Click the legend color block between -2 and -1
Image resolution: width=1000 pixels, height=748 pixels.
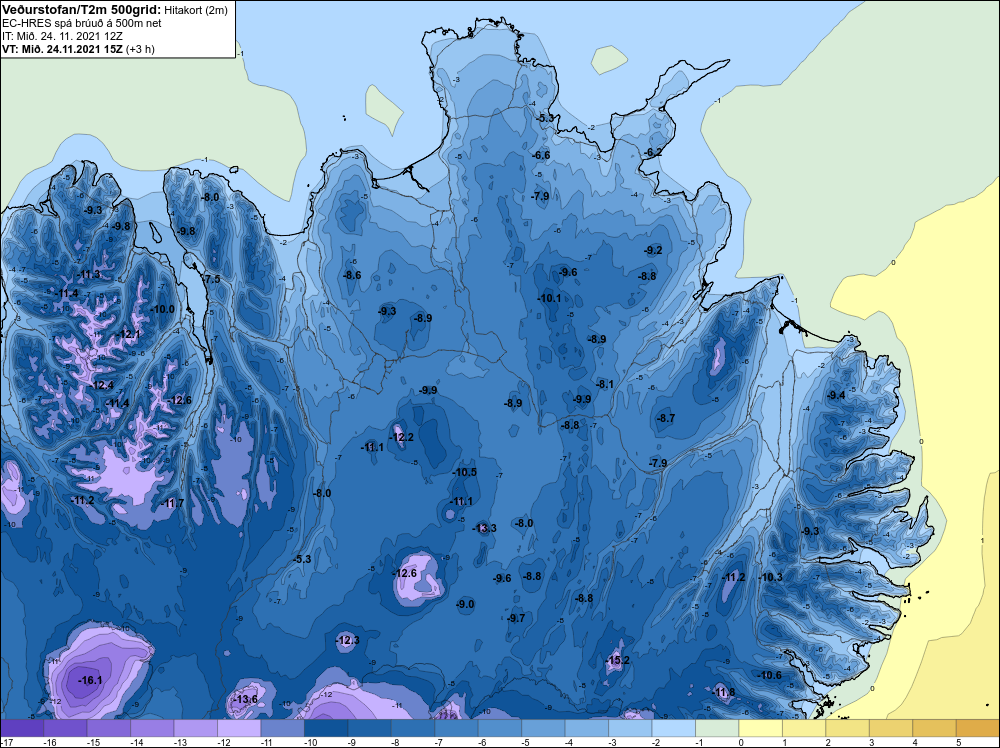(673, 728)
